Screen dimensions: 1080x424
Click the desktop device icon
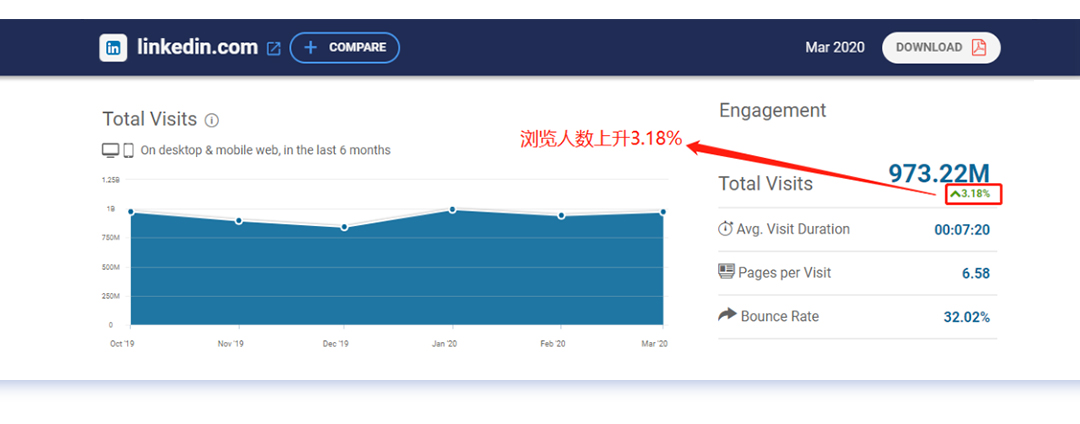(x=110, y=150)
